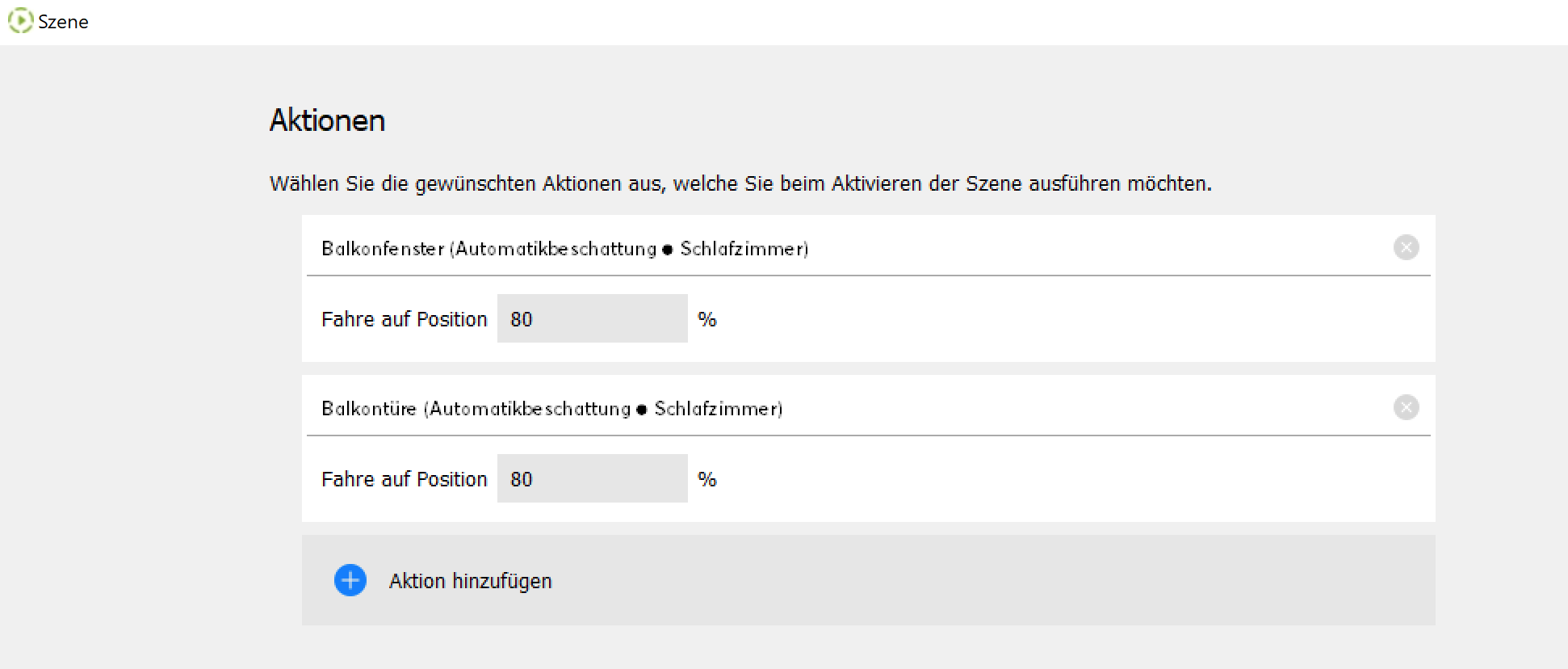Viewport: 1568px width, 669px height.
Task: Click percent sign beside Balkonfenster position
Action: point(707,319)
